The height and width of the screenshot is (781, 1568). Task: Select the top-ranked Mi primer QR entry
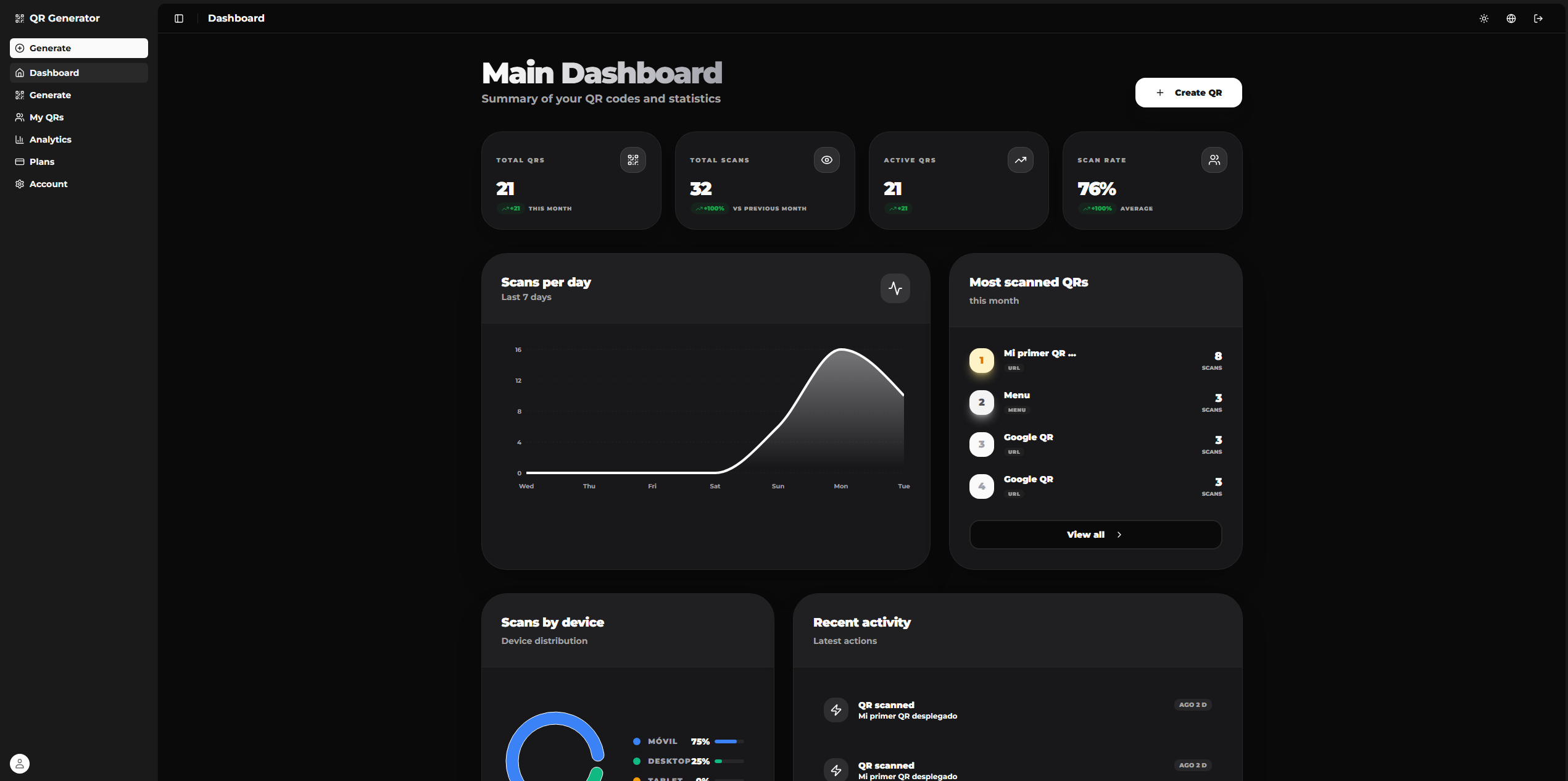[1040, 353]
